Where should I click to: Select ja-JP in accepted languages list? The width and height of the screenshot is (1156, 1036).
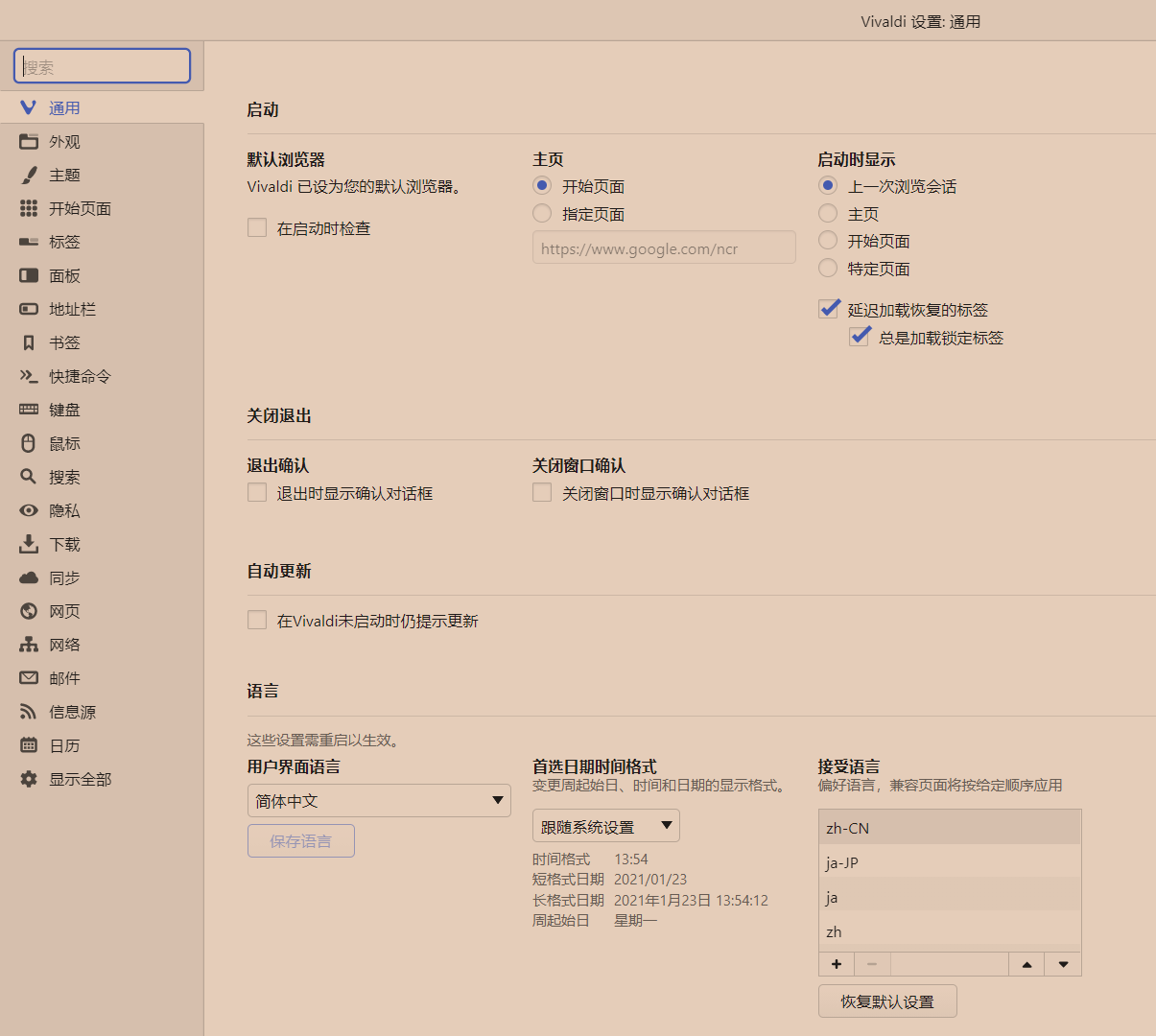(950, 862)
